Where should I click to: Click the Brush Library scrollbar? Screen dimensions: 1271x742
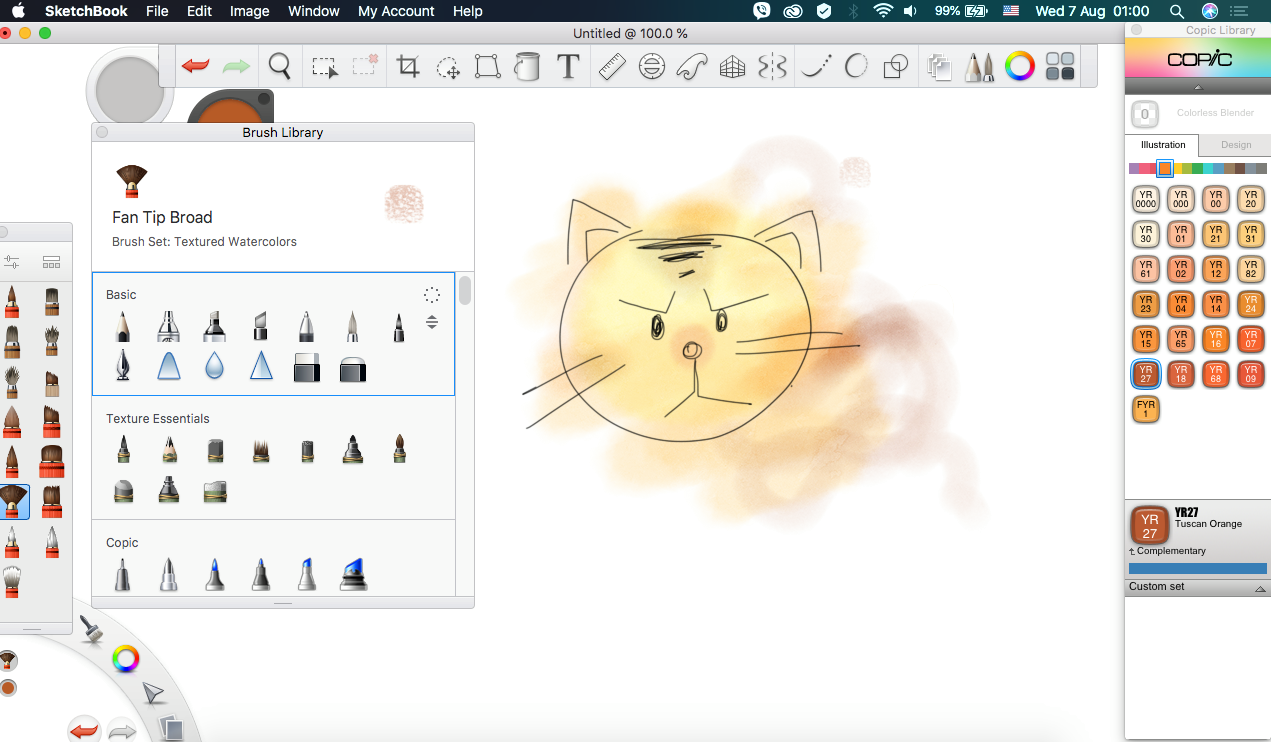[x=465, y=291]
